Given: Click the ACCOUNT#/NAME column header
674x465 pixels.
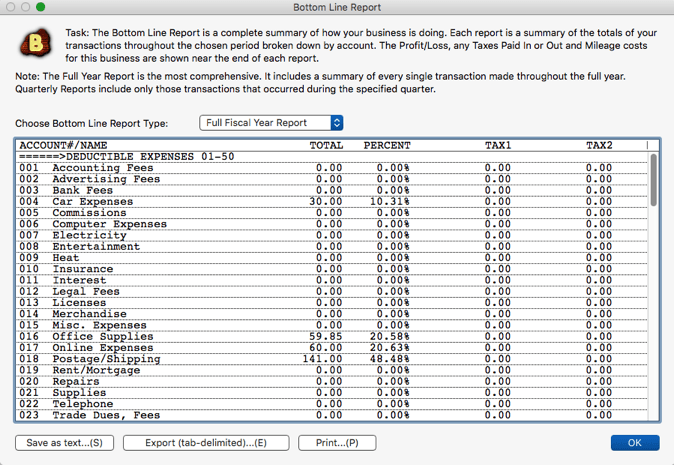Looking at the screenshot, I should 63,145.
